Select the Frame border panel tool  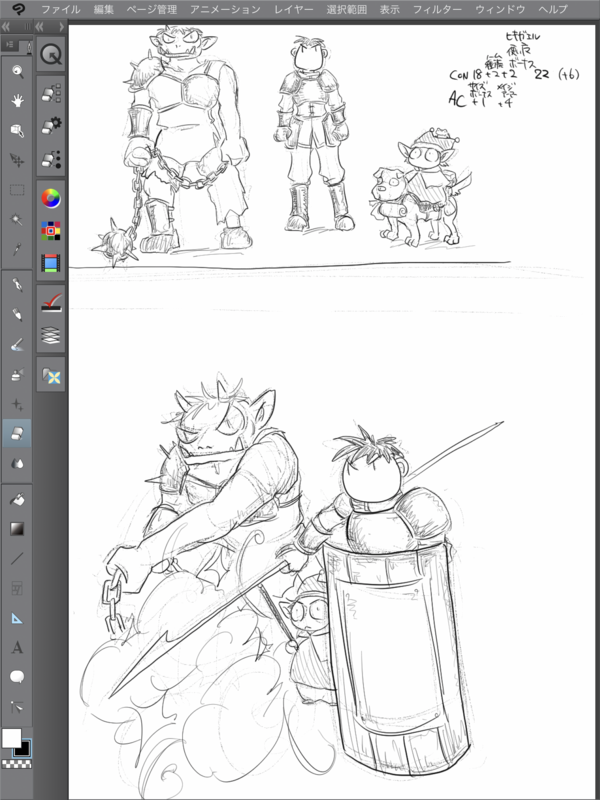tap(17, 588)
